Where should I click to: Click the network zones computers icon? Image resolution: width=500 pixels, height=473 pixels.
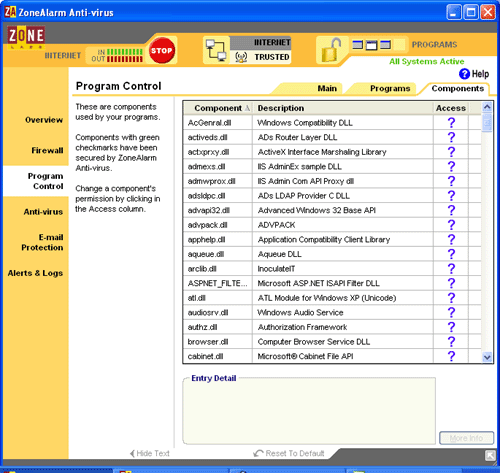(x=216, y=50)
